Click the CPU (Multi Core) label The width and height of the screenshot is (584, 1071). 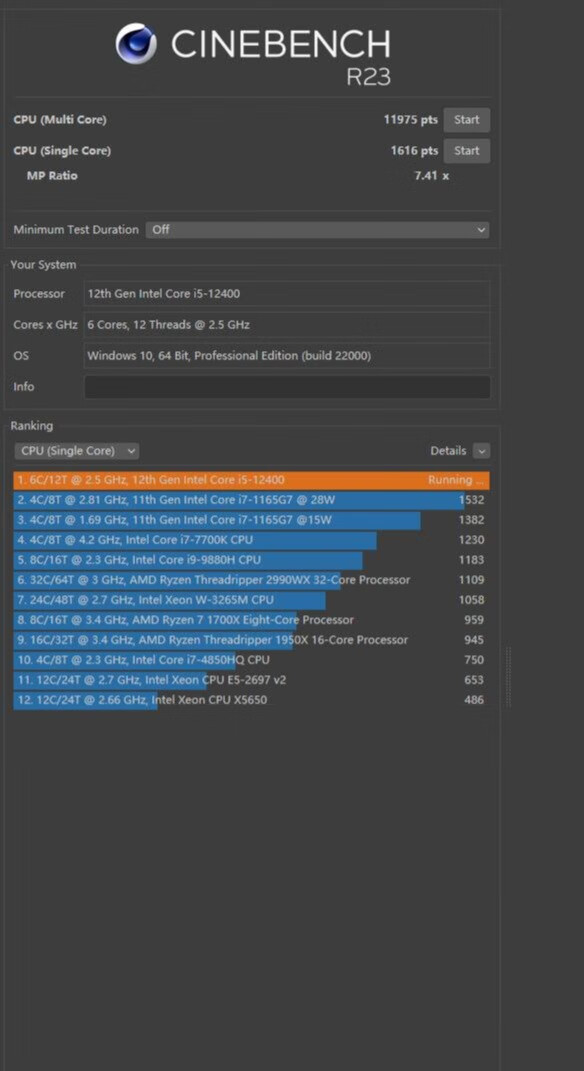(60, 120)
